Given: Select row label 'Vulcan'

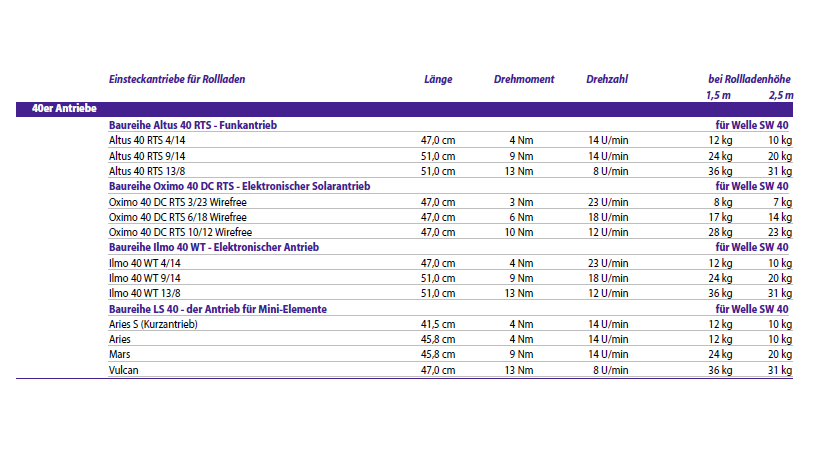Looking at the screenshot, I should point(123,370).
